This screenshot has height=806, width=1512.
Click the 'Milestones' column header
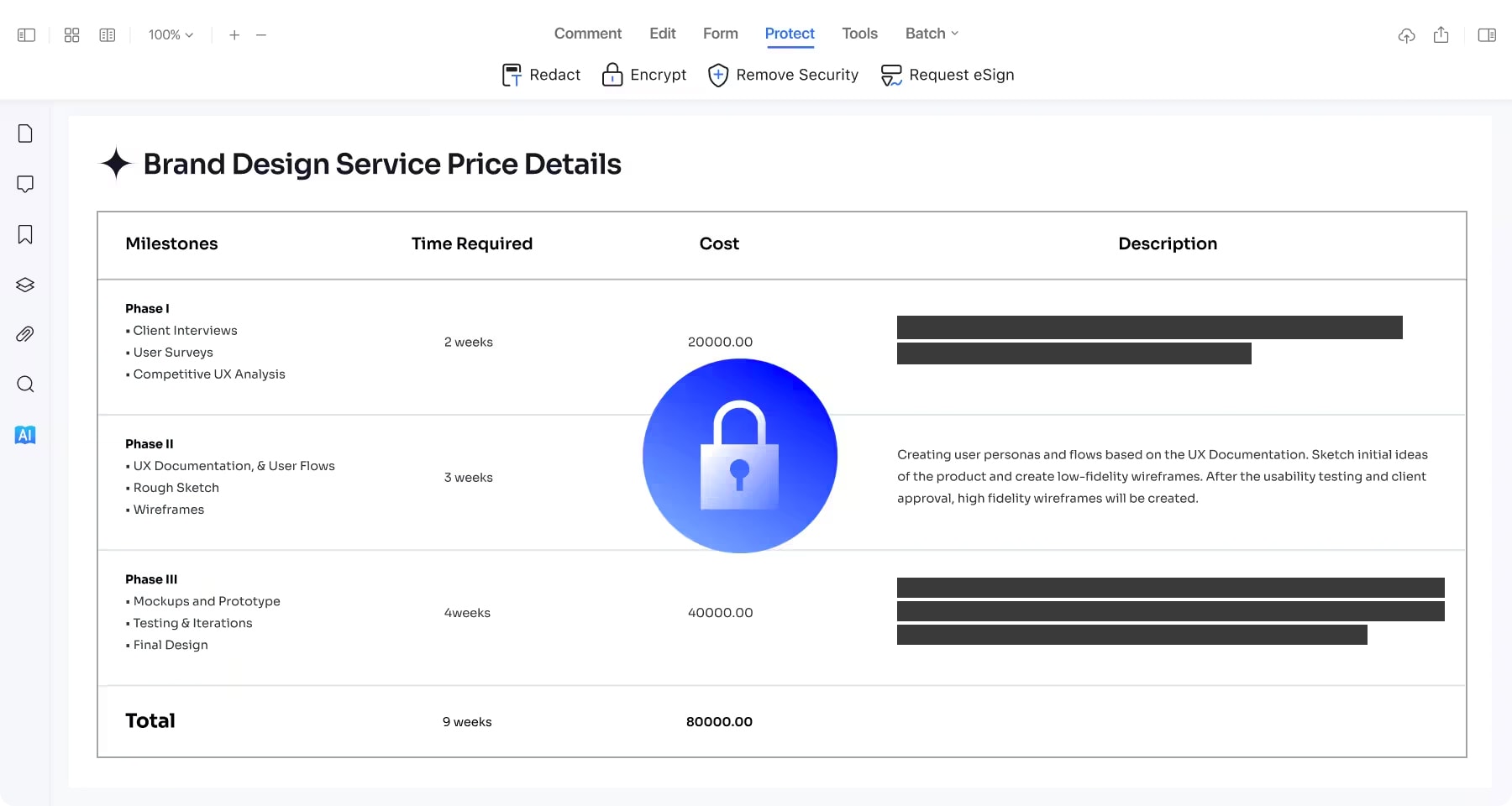coord(171,243)
